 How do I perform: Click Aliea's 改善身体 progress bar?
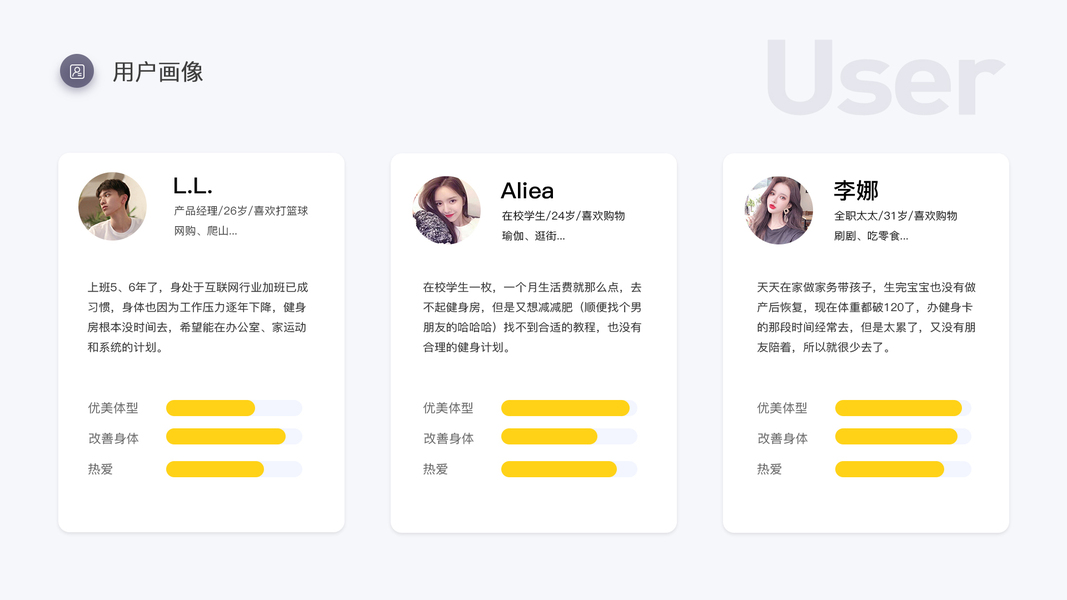(x=568, y=437)
